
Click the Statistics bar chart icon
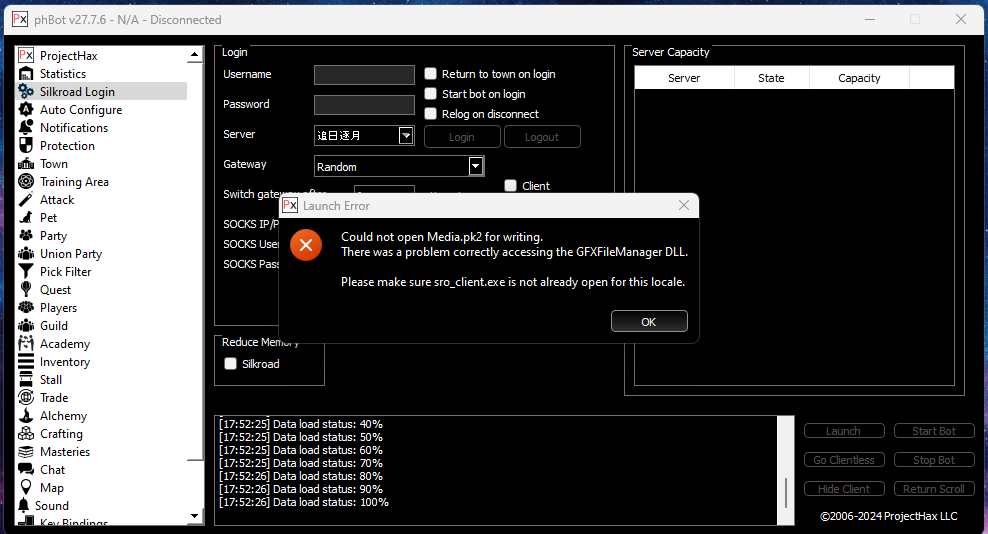point(26,74)
